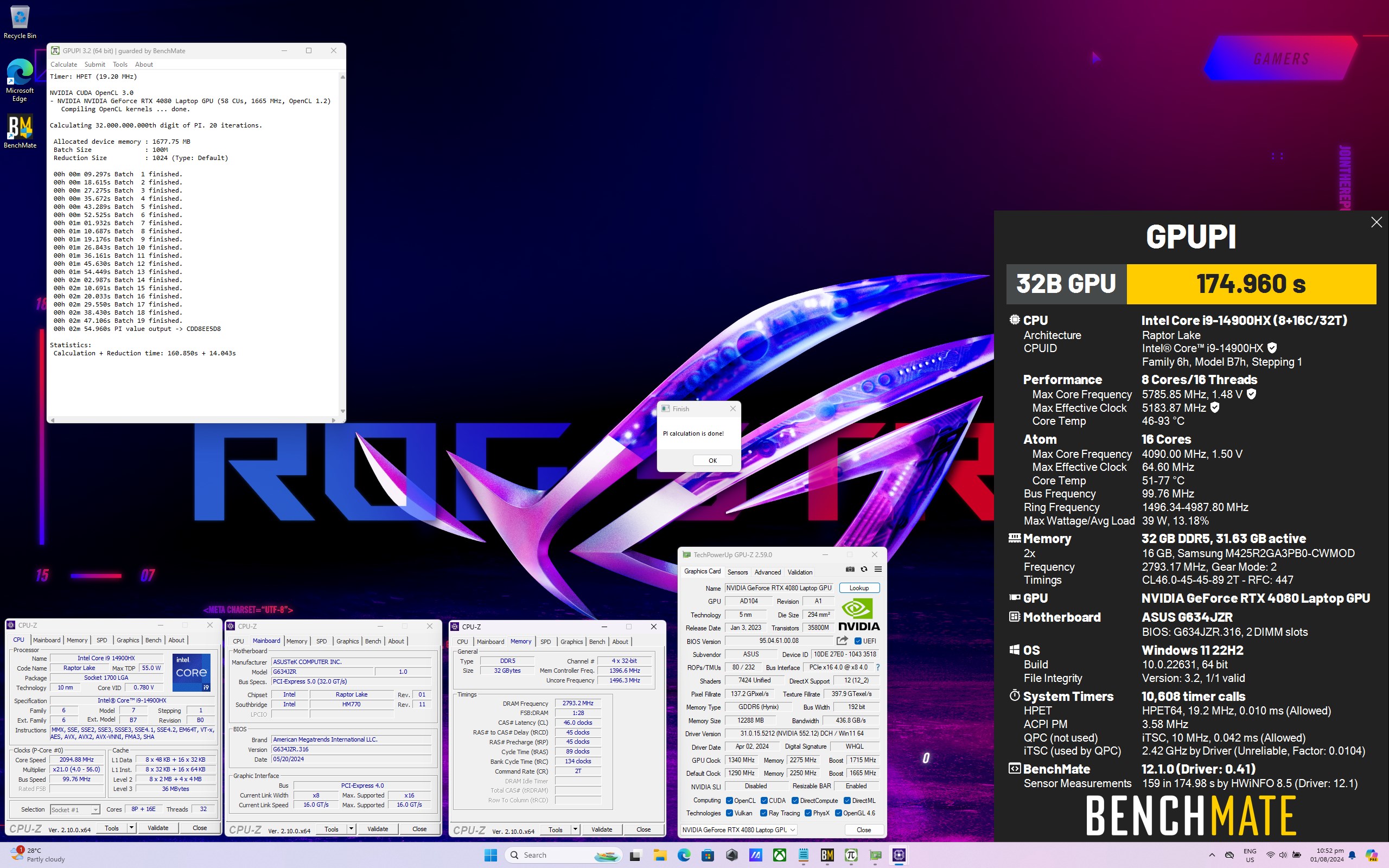
Task: Take GPU-Z screenshot with camera icon
Action: tap(850, 569)
